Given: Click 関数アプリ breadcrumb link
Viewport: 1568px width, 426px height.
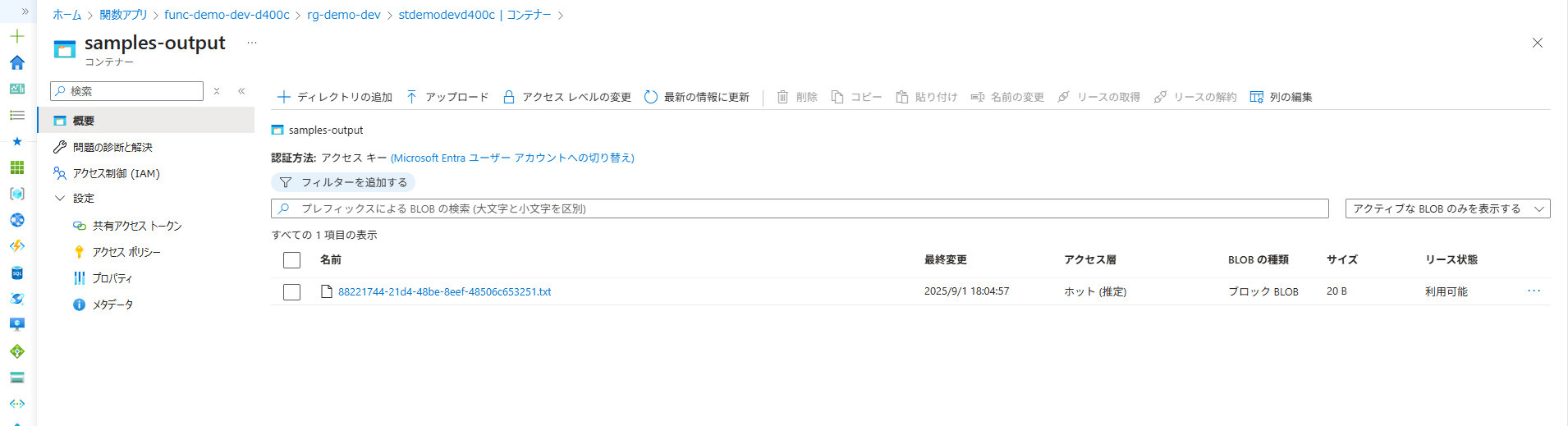Looking at the screenshot, I should coord(123,15).
